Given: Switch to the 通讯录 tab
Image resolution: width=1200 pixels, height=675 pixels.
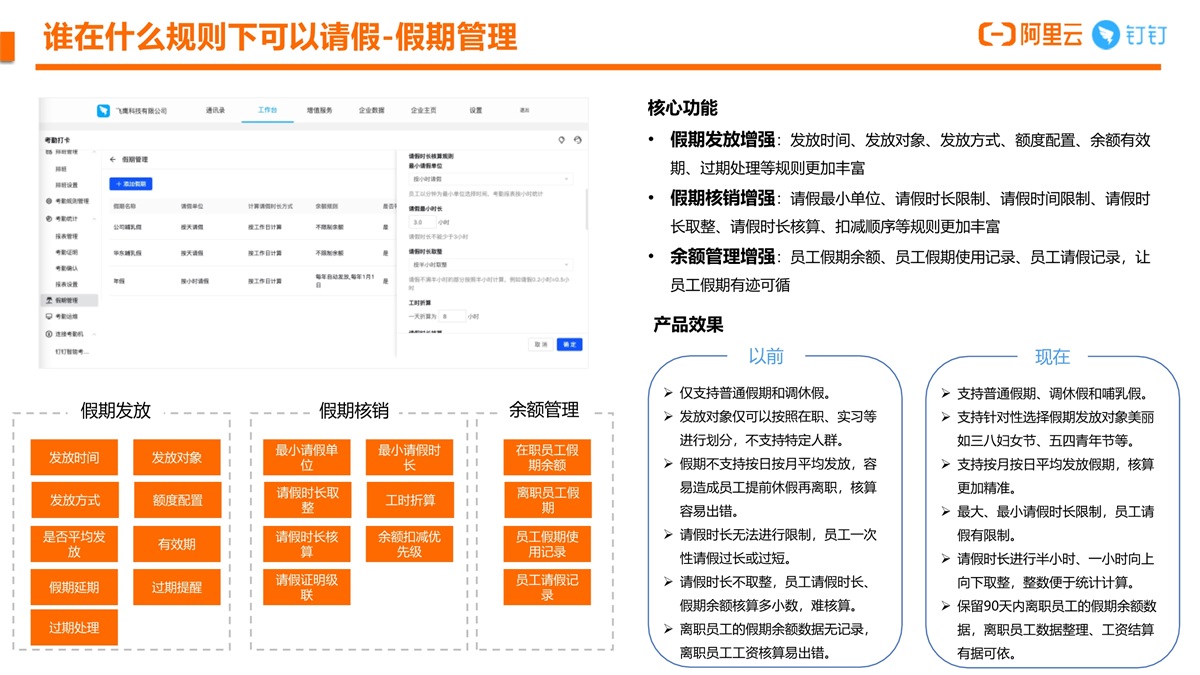Looking at the screenshot, I should coord(215,110).
